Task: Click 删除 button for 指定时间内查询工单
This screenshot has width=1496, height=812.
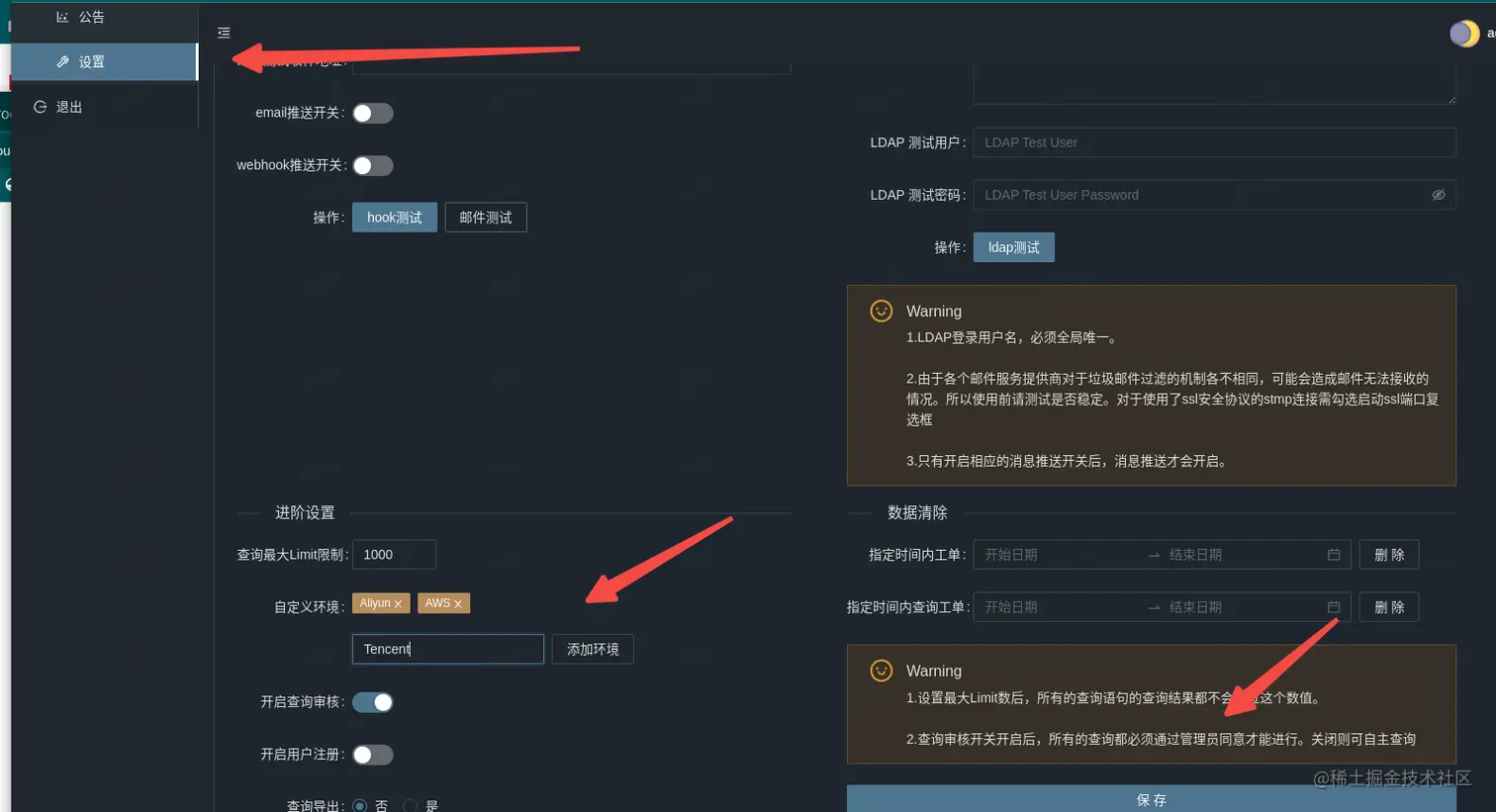Action: (1389, 607)
